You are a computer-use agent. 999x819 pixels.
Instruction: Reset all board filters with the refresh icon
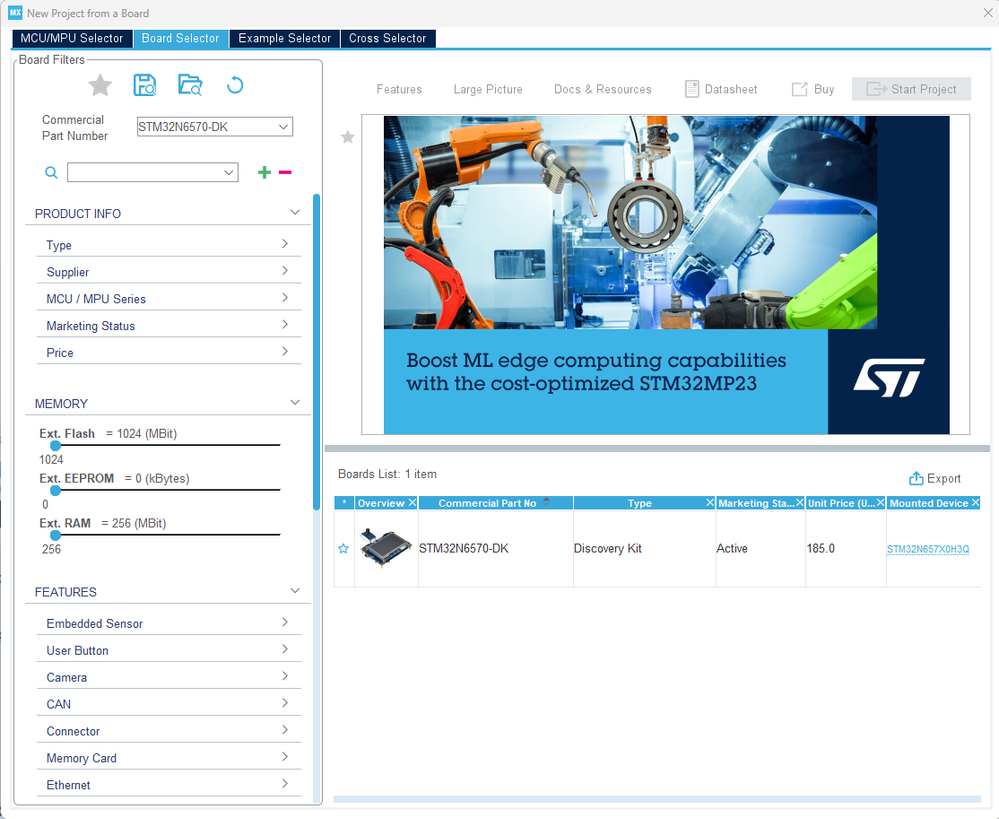pyautogui.click(x=235, y=85)
